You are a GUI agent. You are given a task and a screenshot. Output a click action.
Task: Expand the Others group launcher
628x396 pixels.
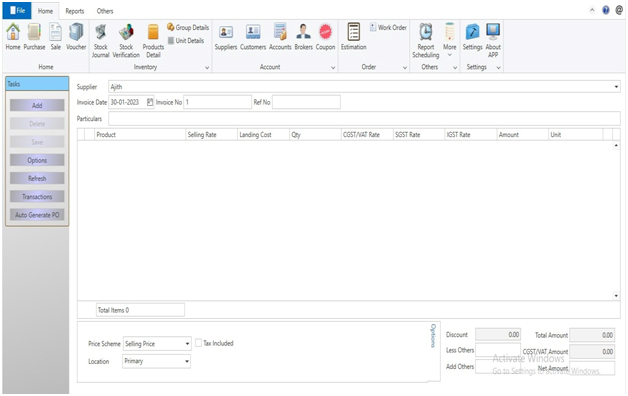click(455, 68)
